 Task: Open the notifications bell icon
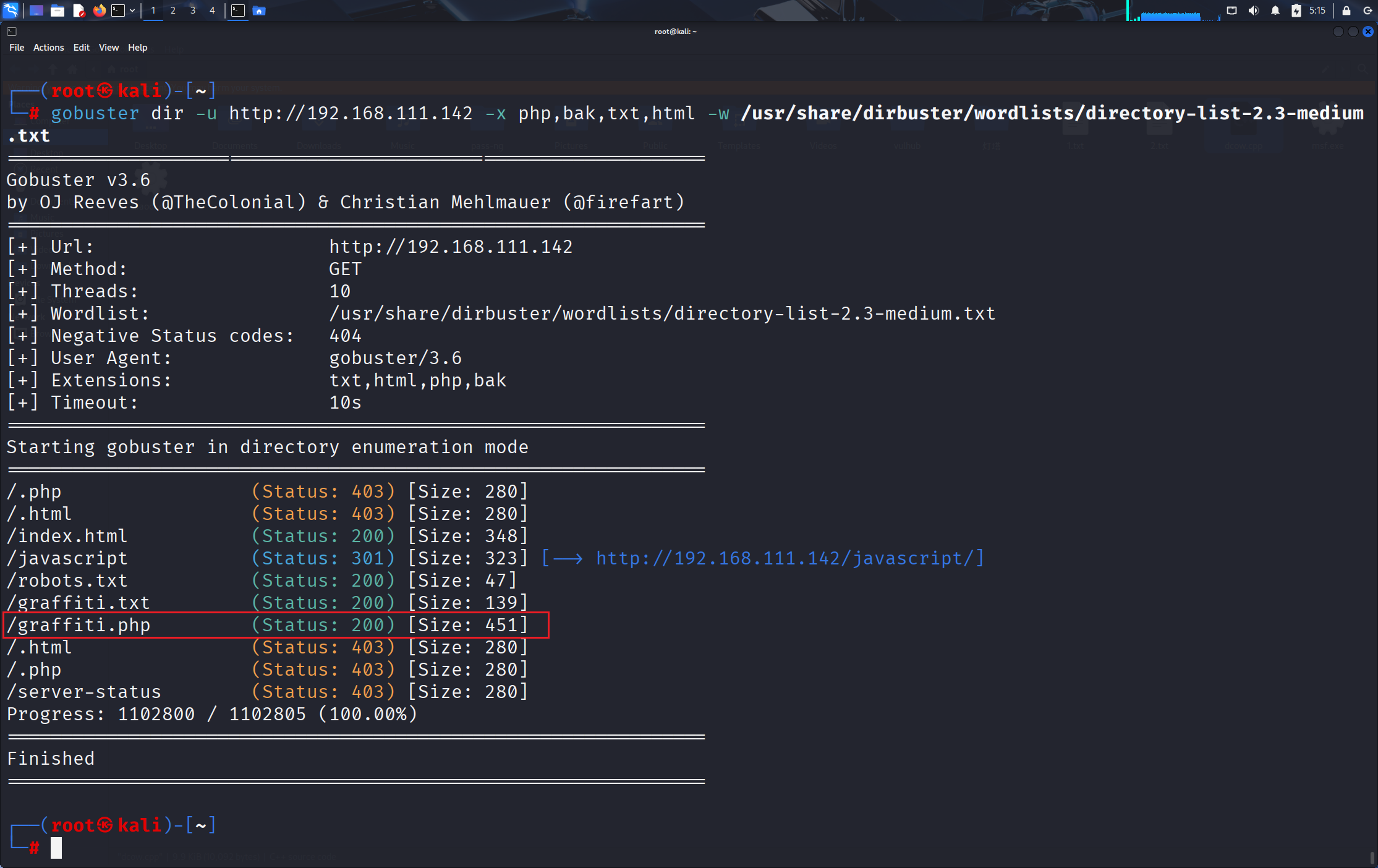(x=1275, y=11)
